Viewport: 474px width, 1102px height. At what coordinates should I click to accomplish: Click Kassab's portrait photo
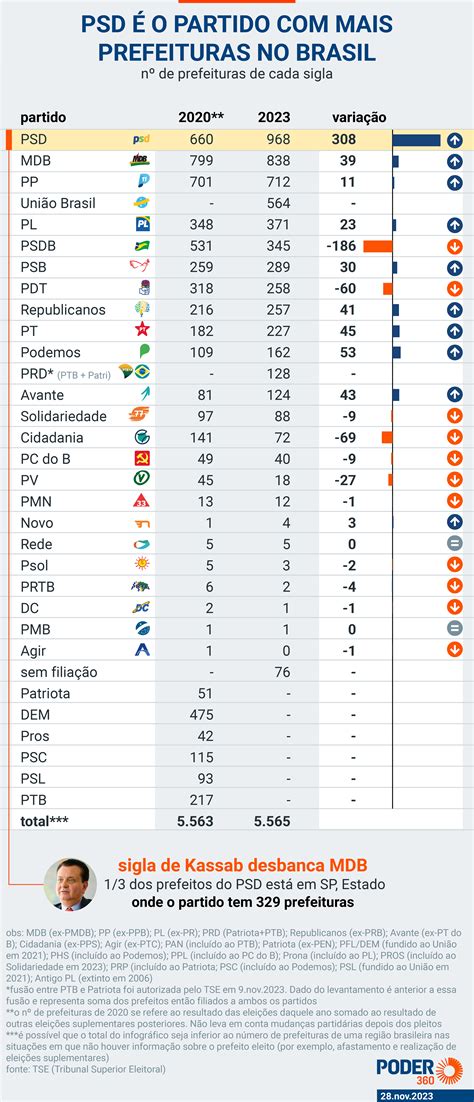coord(70,884)
